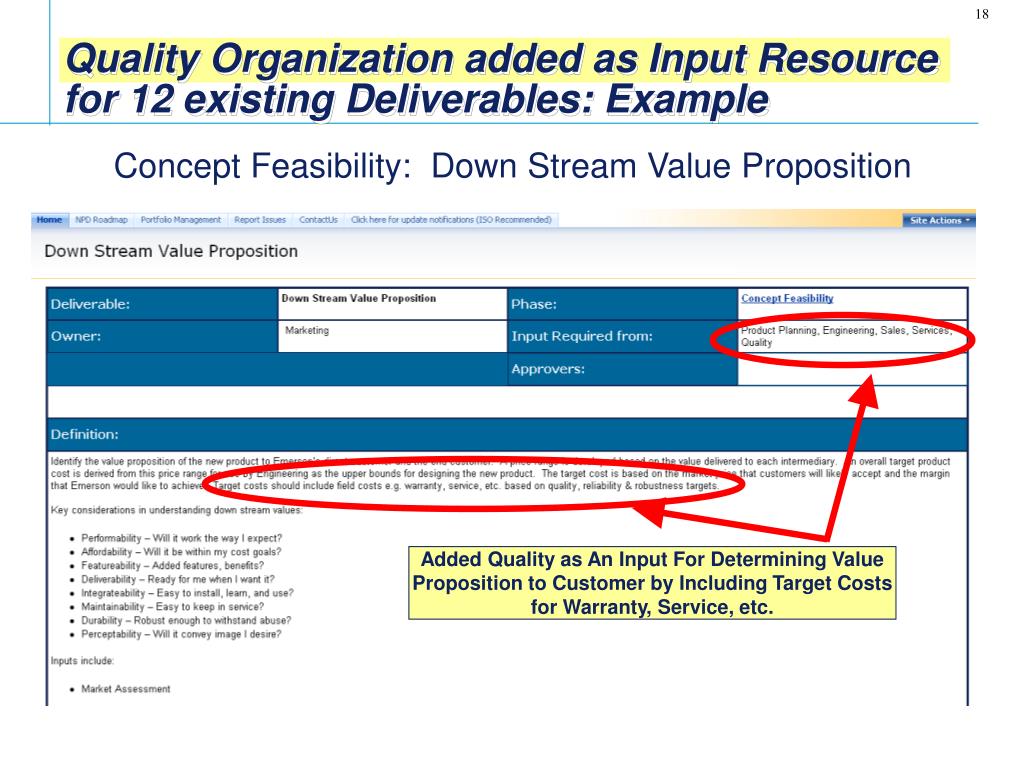
Task: Select the Maintainability bullet item
Action: pos(172,607)
